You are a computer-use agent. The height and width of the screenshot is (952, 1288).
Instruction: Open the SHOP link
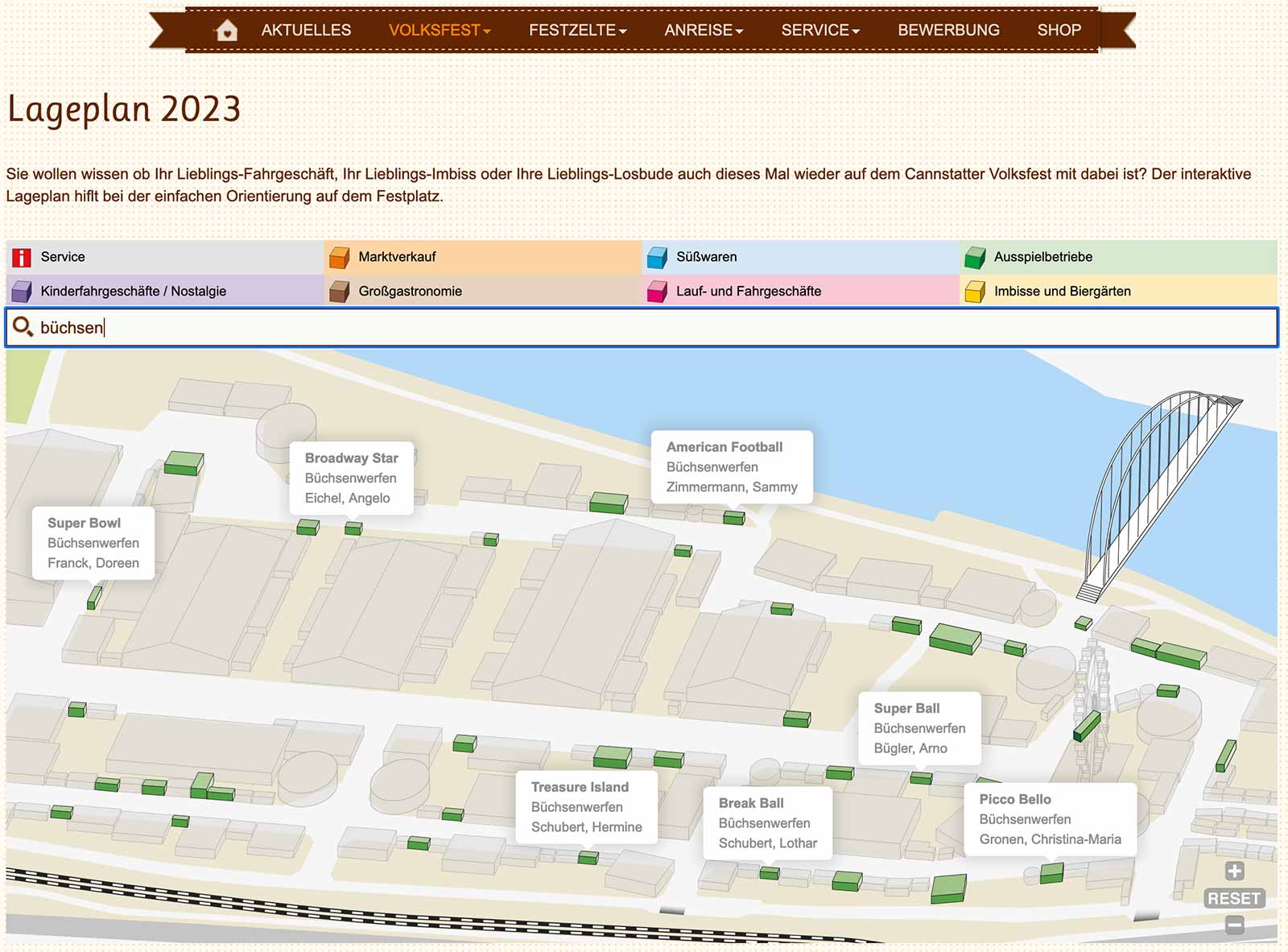[1059, 31]
